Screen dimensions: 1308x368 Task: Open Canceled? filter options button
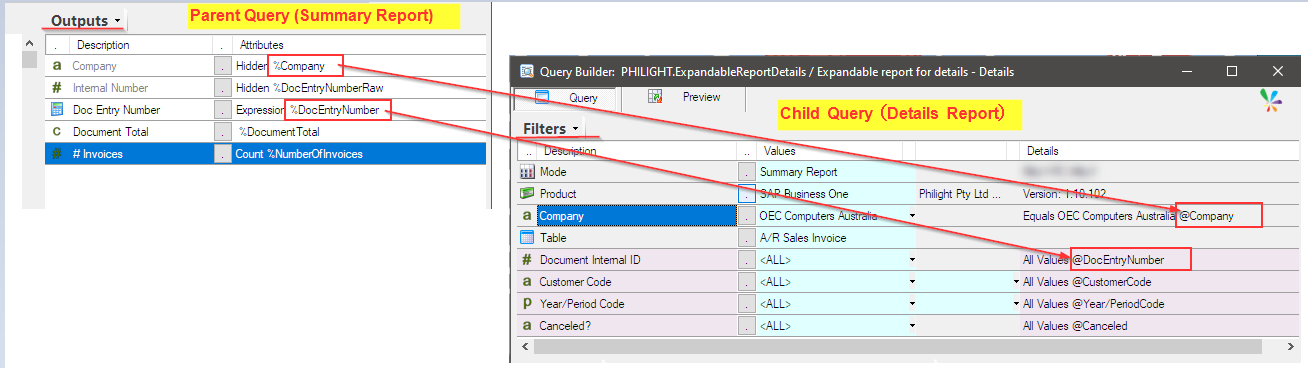(746, 326)
